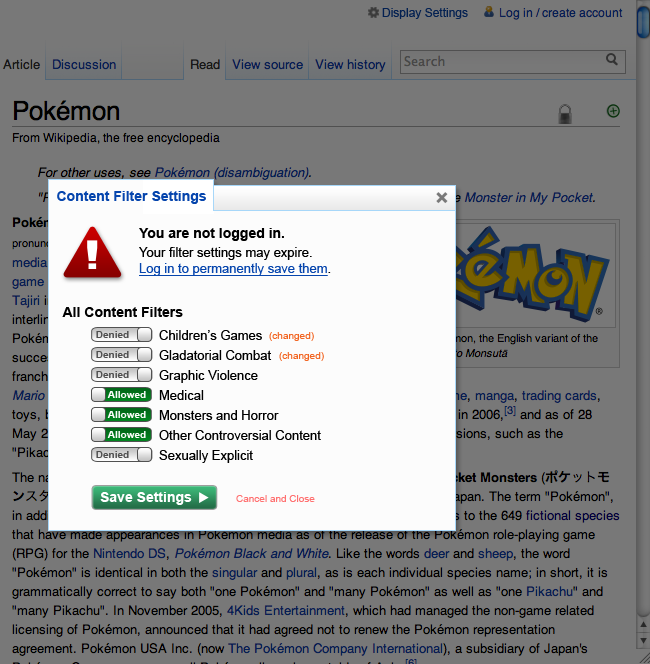
Task: Click the 'You are not logged in.' heading
Action: click(212, 233)
